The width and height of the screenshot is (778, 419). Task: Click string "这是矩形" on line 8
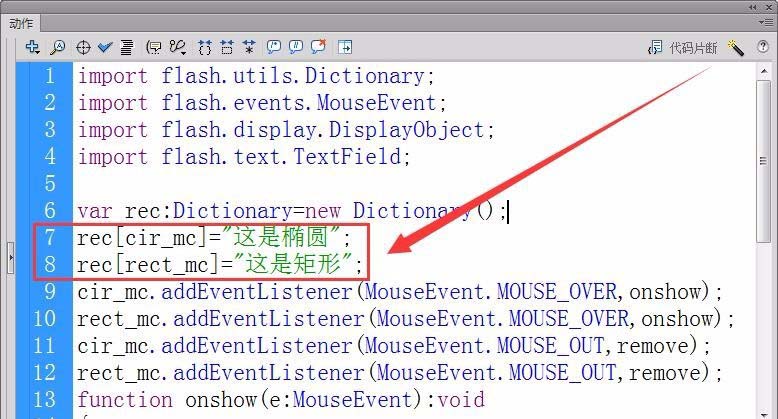[x=293, y=264]
